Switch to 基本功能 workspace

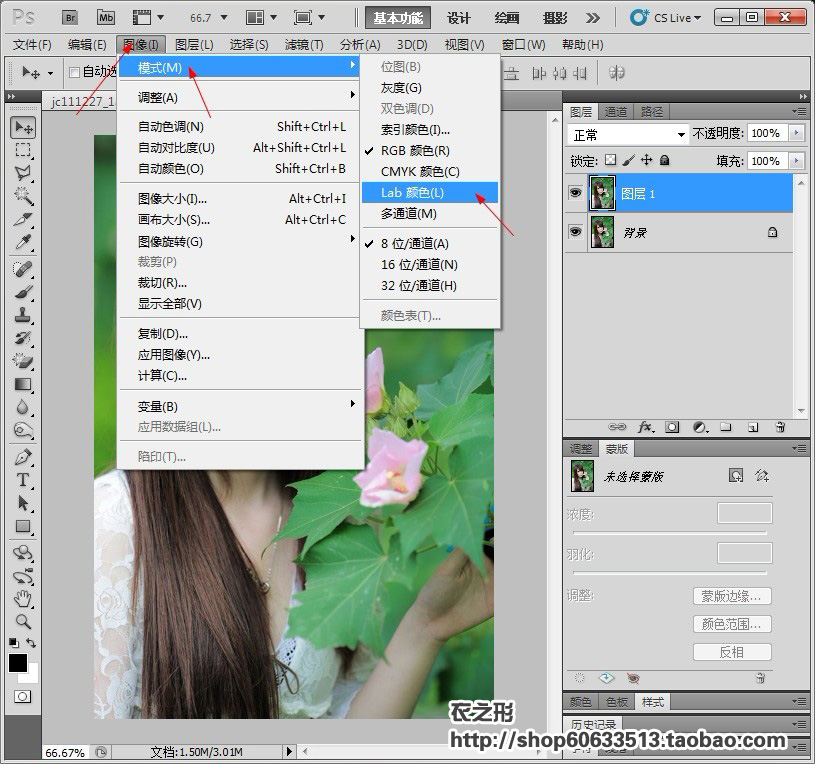(398, 18)
